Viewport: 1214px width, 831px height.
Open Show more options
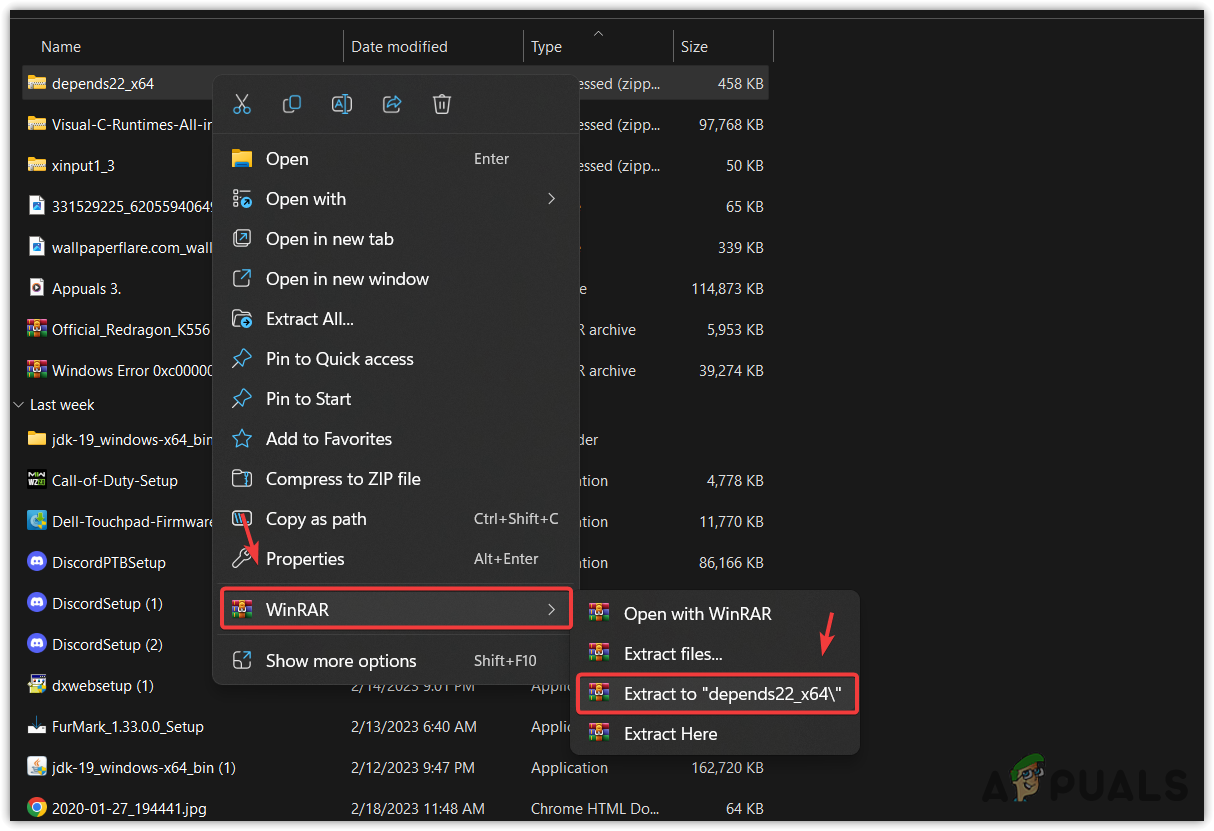pyautogui.click(x=341, y=660)
